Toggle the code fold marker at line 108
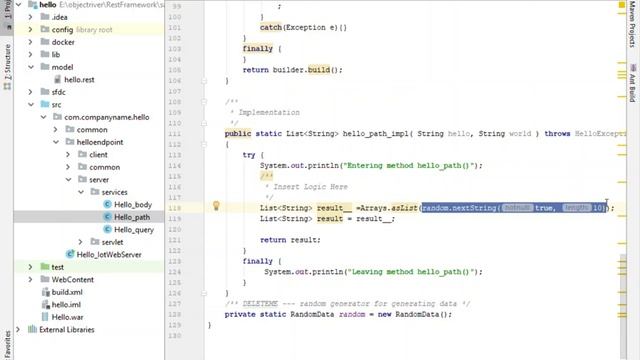This screenshot has height=360, width=640. click(204, 102)
